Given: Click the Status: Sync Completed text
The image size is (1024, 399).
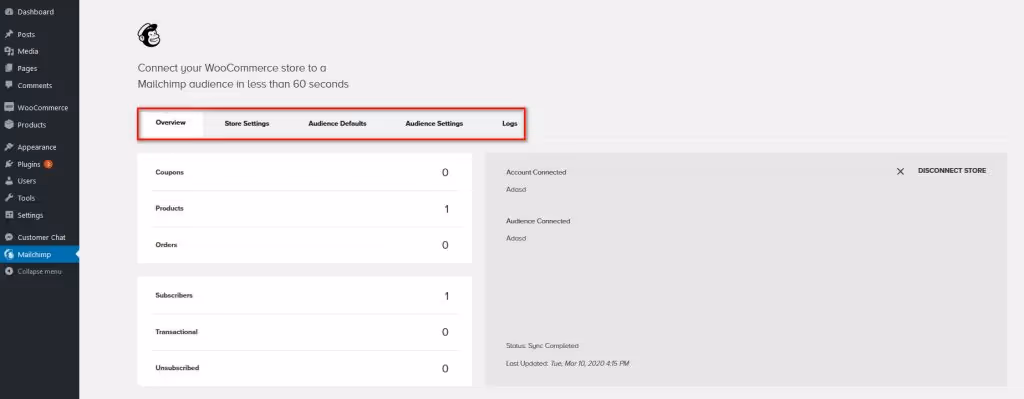Looking at the screenshot, I should pos(542,345).
